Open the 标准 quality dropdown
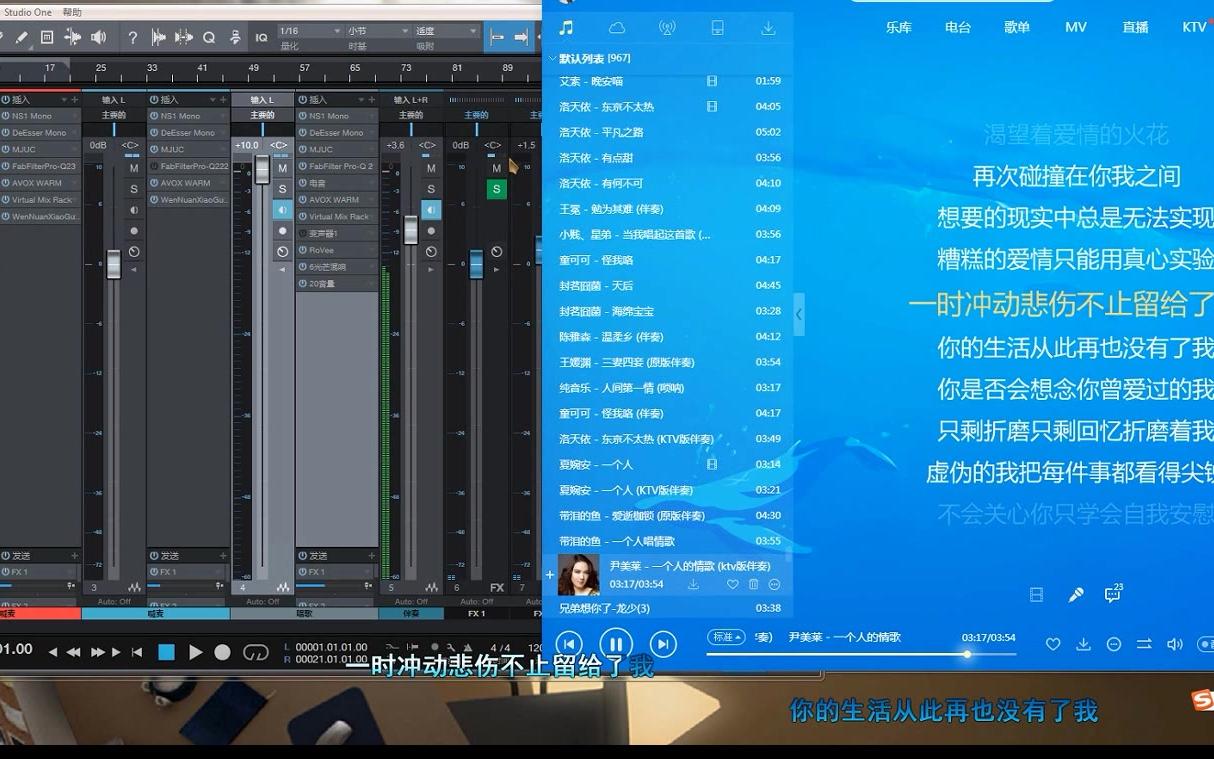 [x=726, y=637]
